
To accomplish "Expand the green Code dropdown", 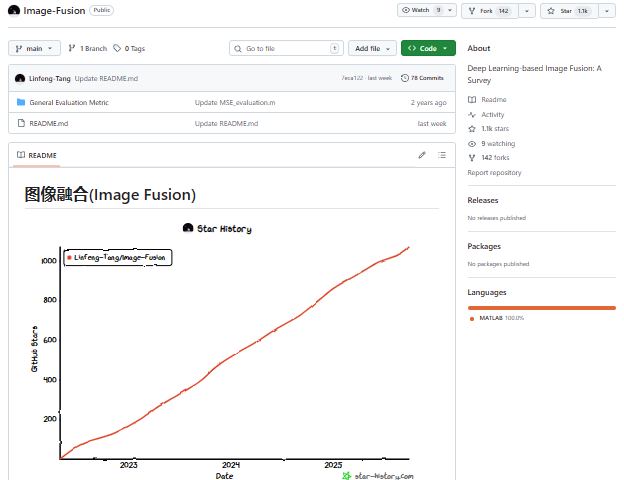I will click(428, 48).
